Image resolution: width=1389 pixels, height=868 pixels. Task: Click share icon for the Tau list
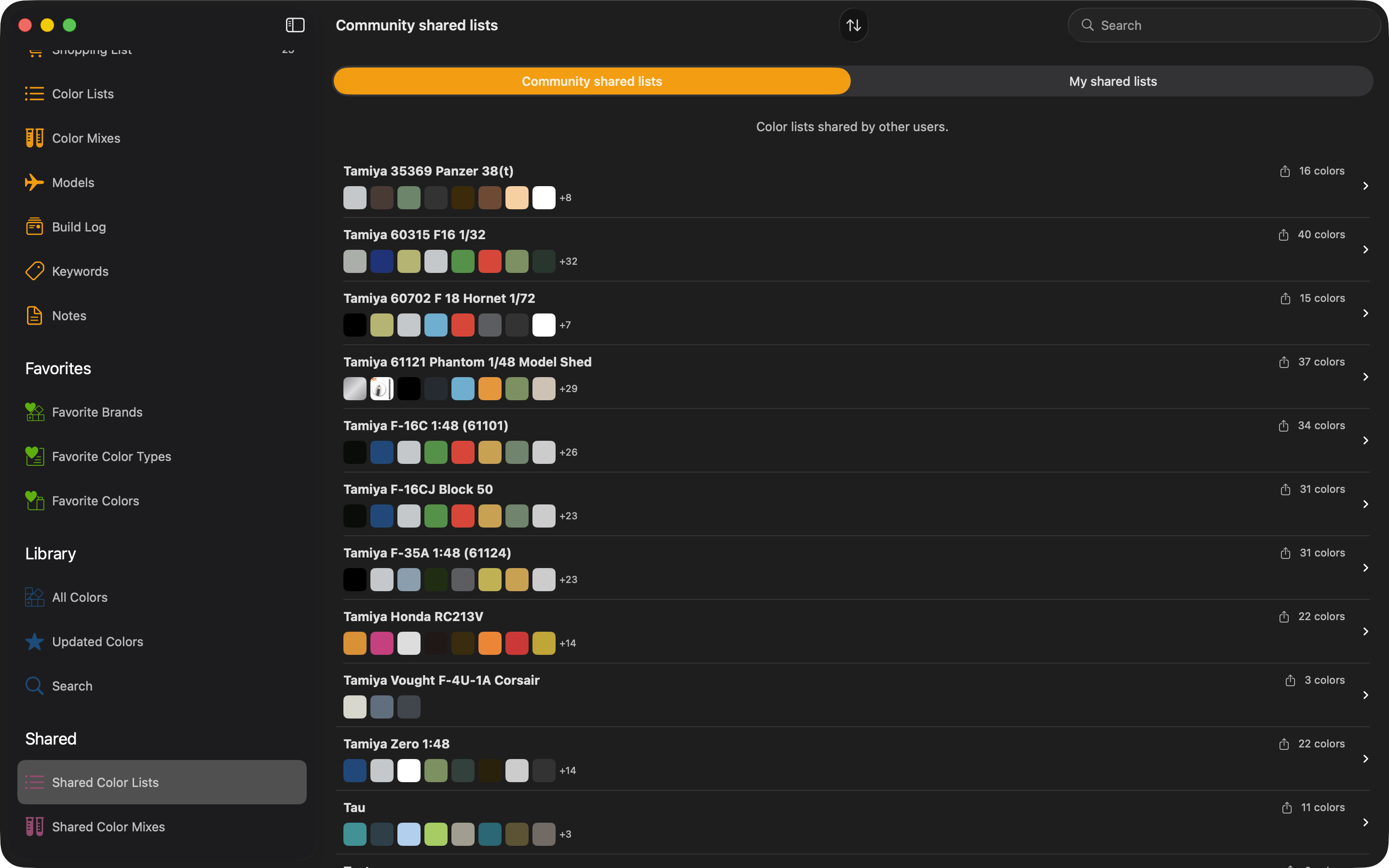(1287, 808)
